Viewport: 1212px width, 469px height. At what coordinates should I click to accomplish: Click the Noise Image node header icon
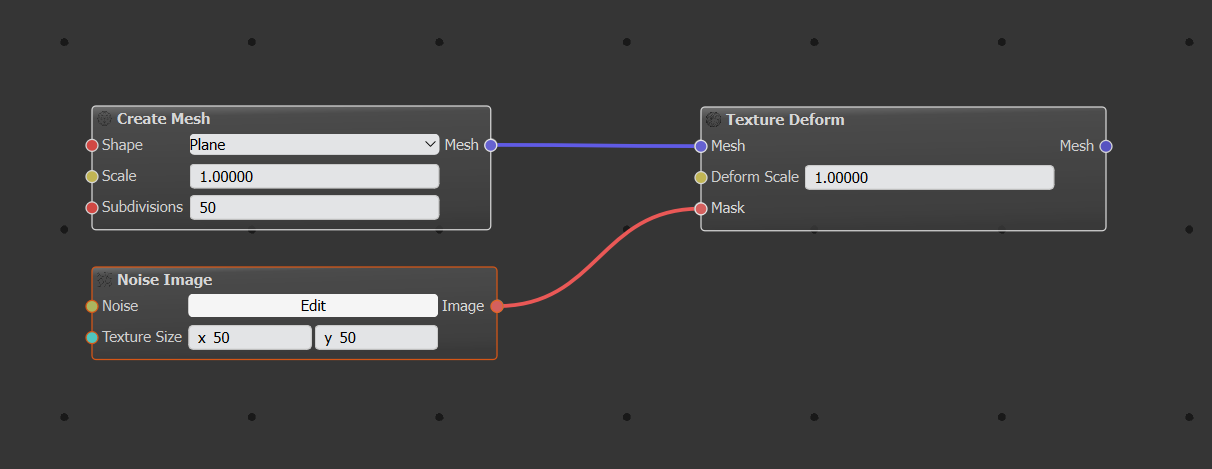click(104, 280)
